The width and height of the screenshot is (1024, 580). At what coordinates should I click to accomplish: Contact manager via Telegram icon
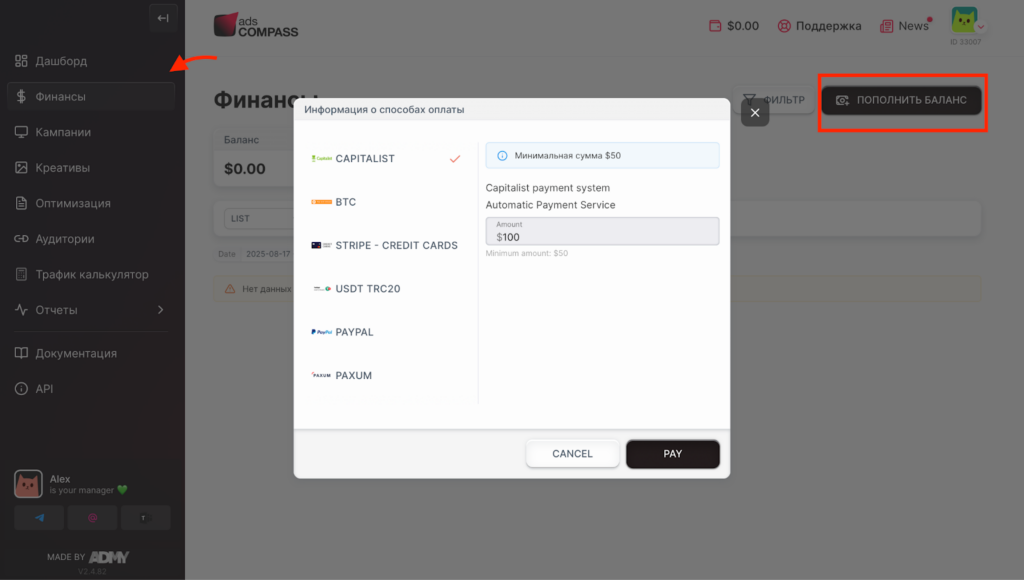(39, 518)
